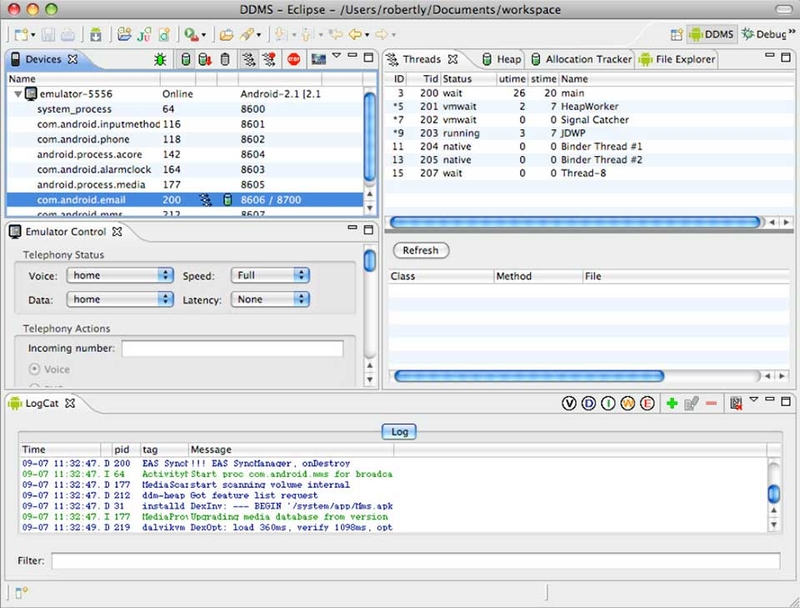The image size is (800, 608).
Task: Click the Run External Tools icon
Action: 191,35
